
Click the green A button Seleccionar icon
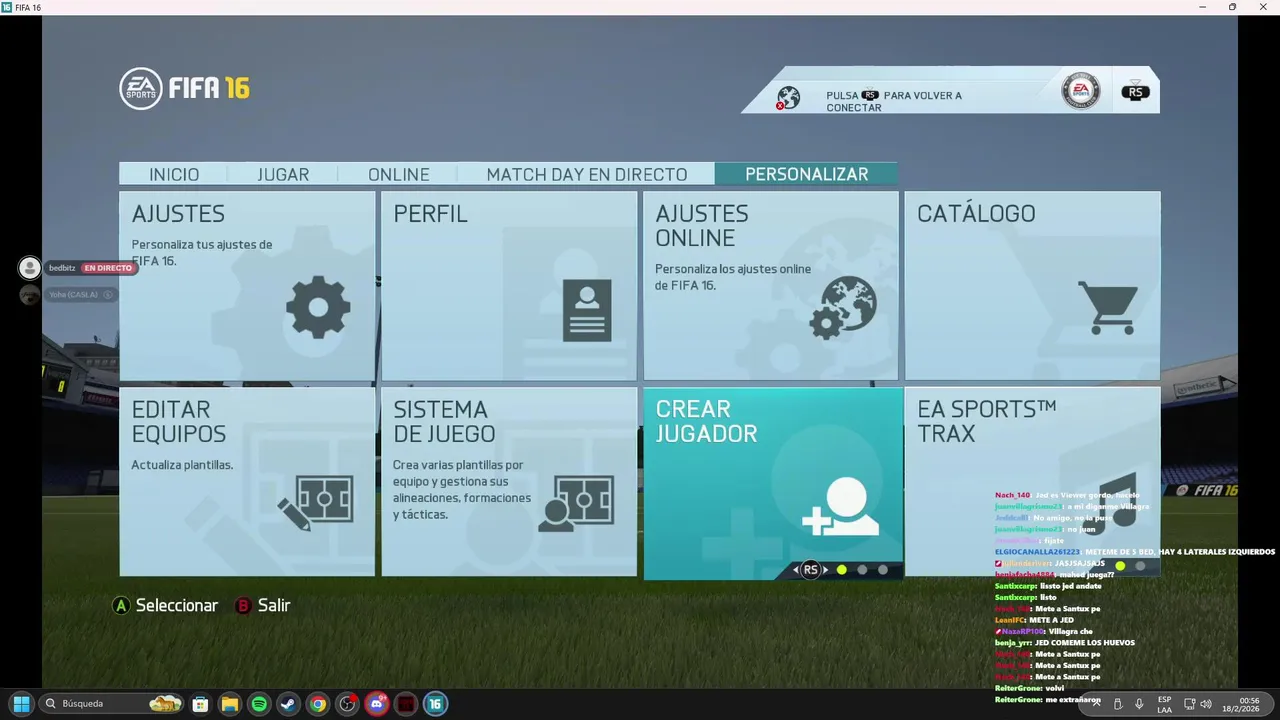click(x=121, y=606)
